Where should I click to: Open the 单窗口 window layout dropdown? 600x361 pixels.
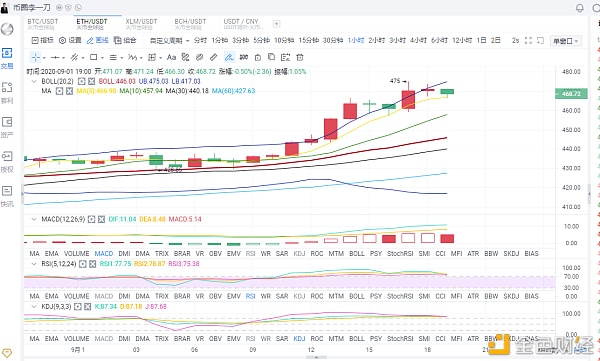pos(566,41)
